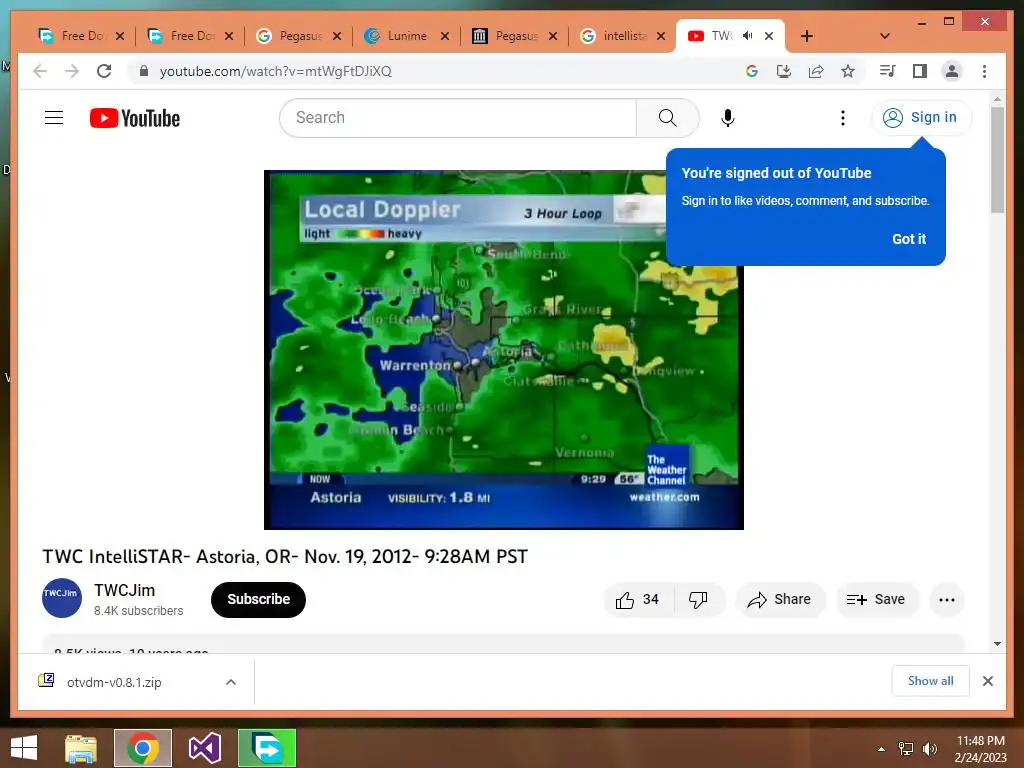Dislike the video with thumbs down
This screenshot has width=1024, height=768.
(x=699, y=600)
